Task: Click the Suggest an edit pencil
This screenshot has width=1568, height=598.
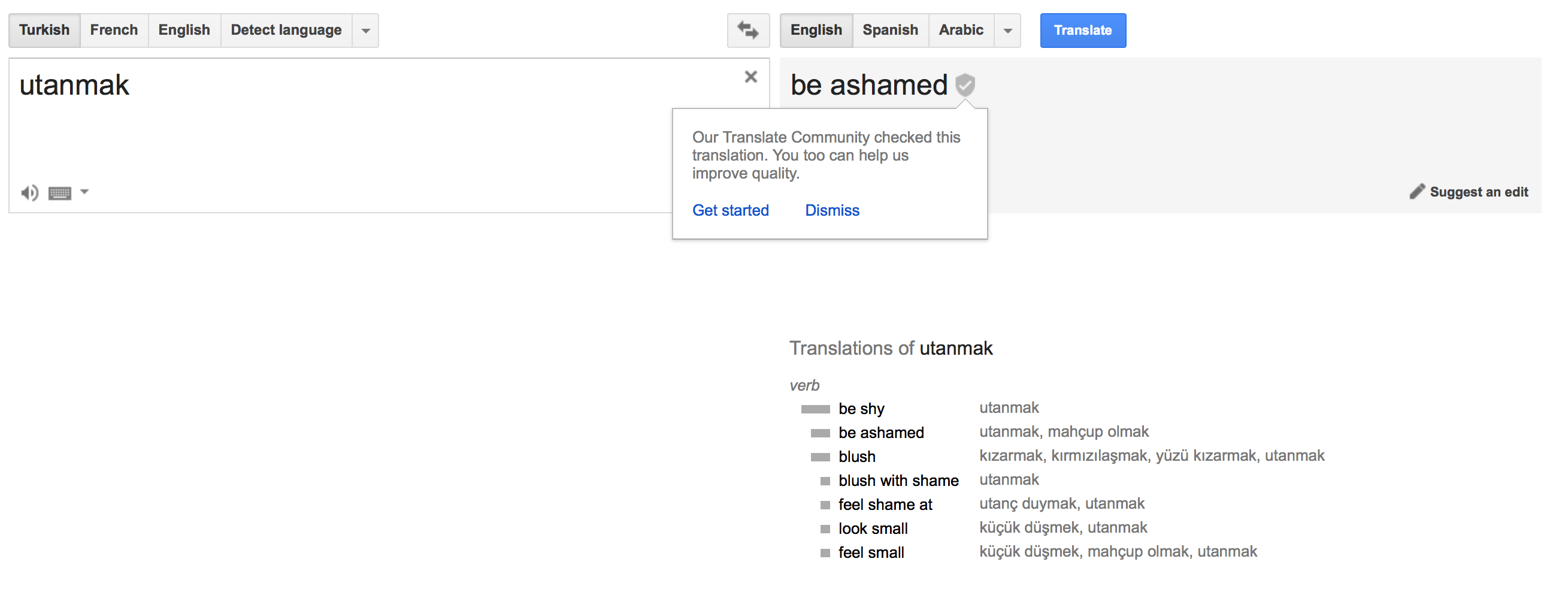Action: coord(1417,191)
